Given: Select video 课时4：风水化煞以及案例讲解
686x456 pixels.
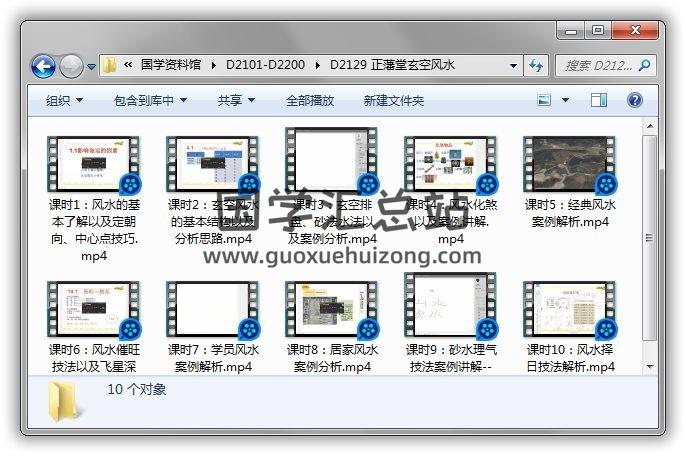Looking at the screenshot, I should coord(451,165).
